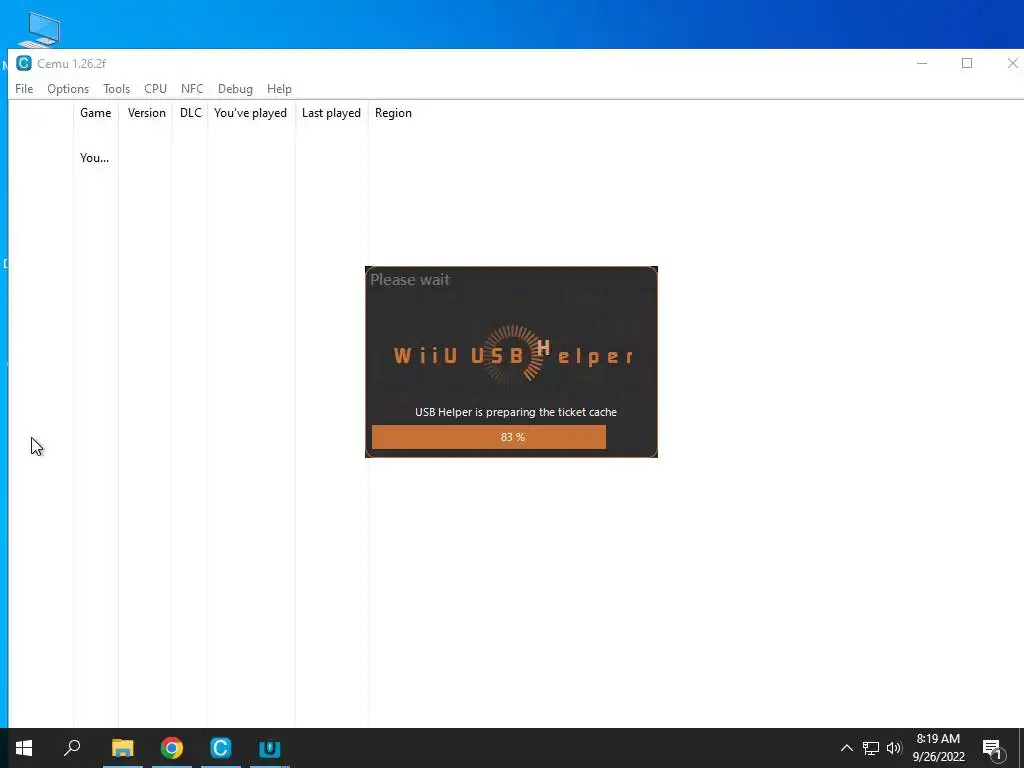Open the notification center icon
Viewport: 1024px width, 768px height.
click(x=991, y=748)
